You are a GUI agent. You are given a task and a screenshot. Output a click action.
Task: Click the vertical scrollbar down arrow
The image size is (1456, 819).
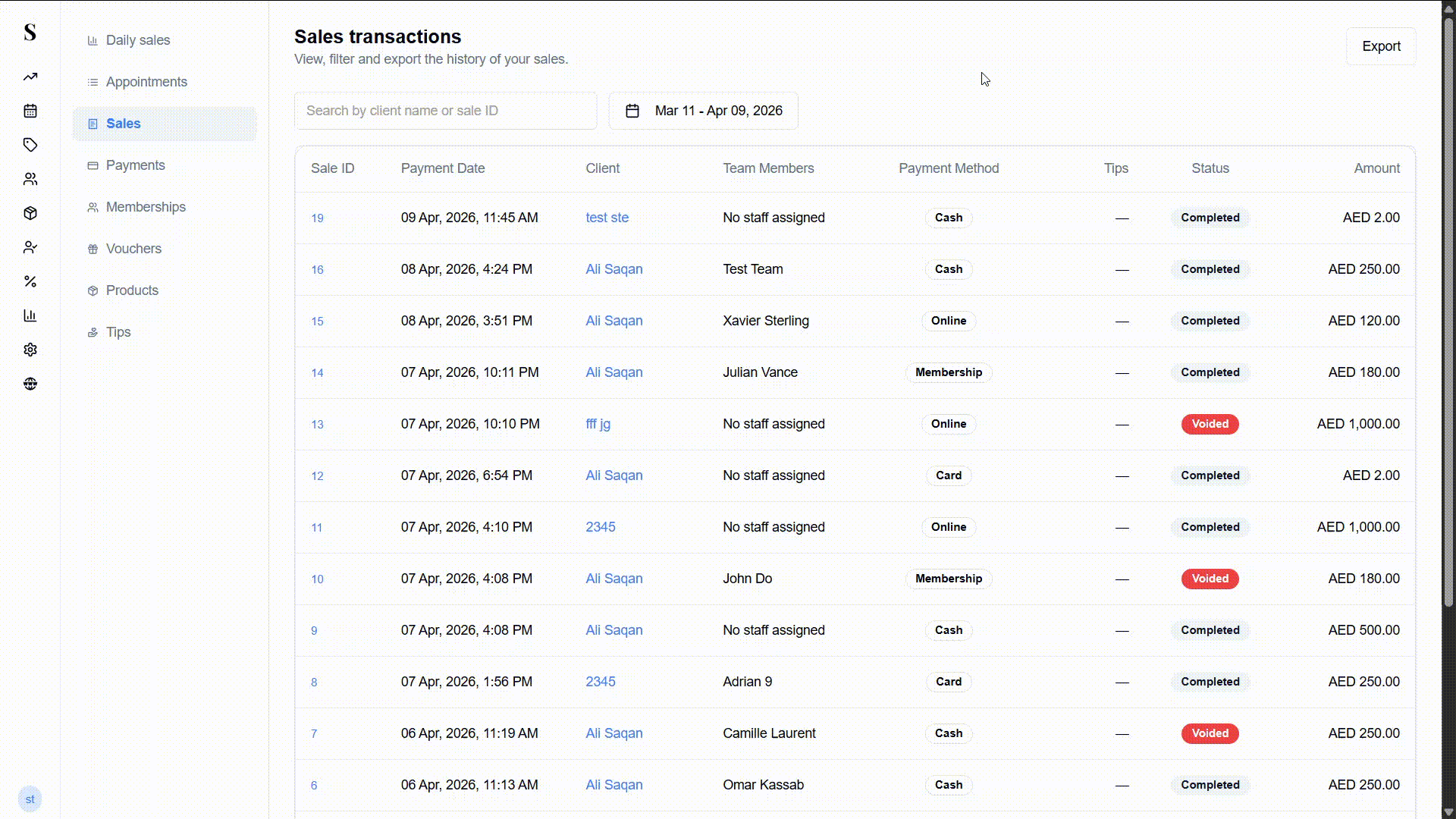point(1448,811)
